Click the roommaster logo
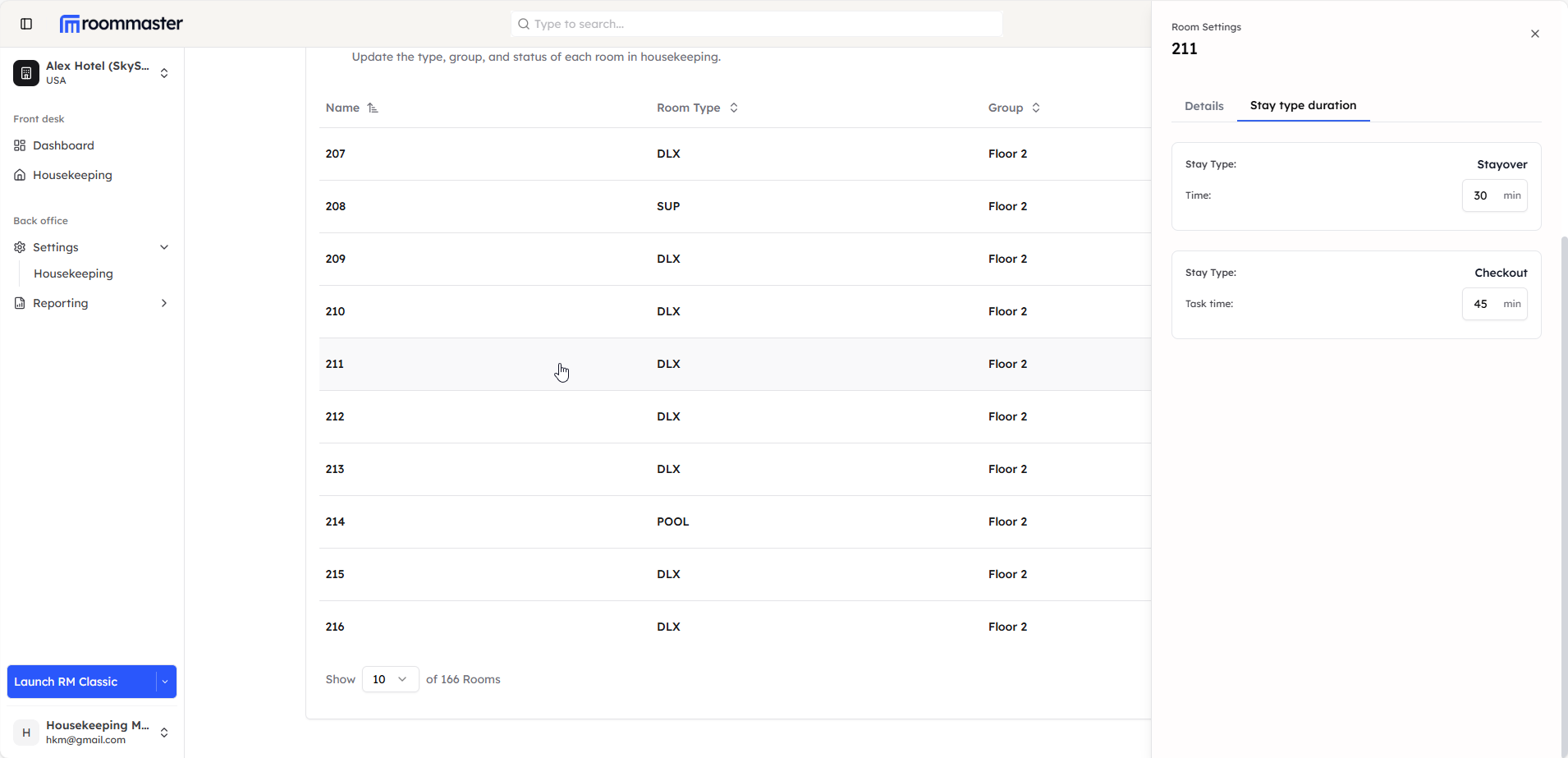This screenshot has width=1568, height=758. point(121,24)
